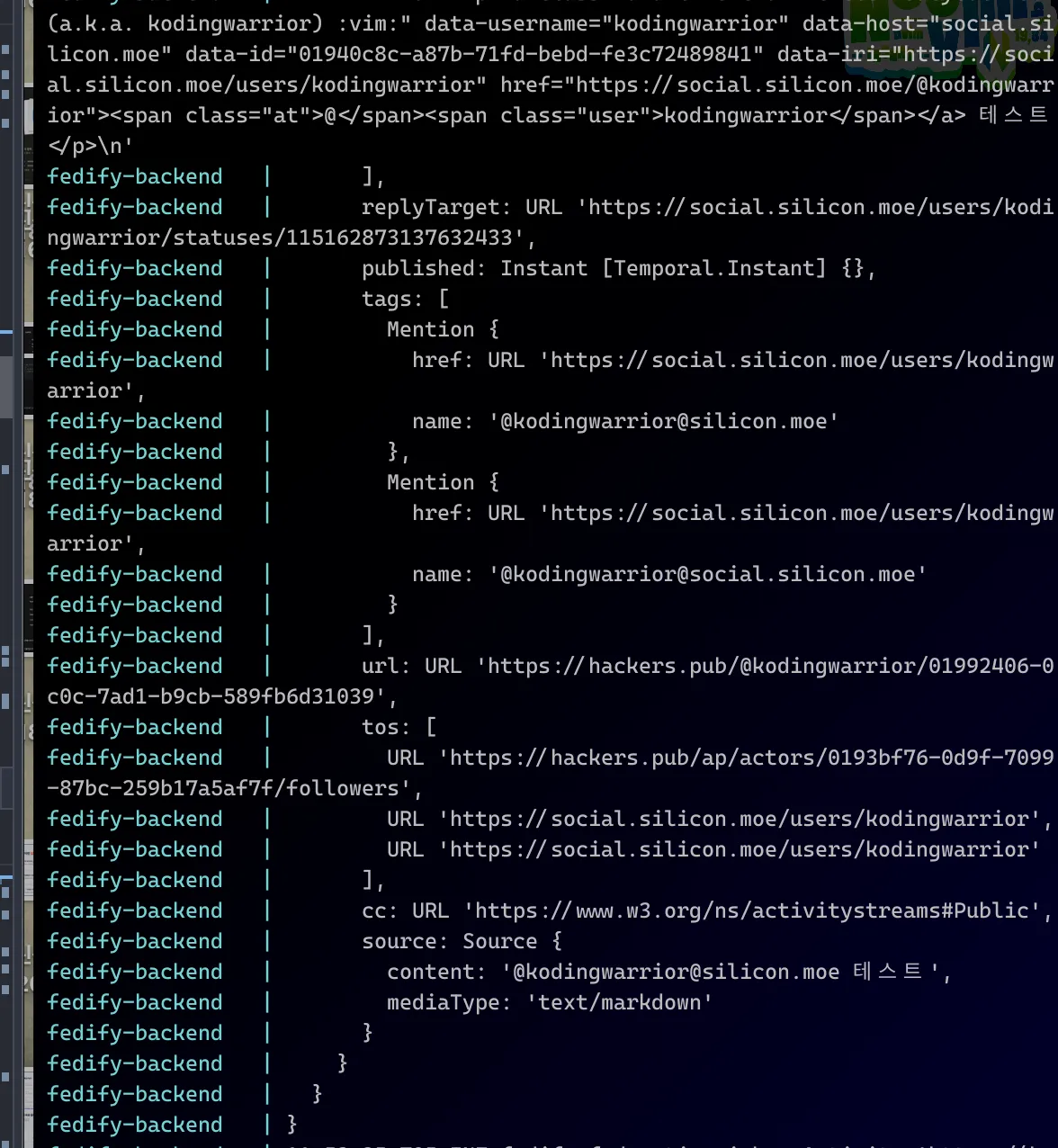Click the 'tags: [' line
The image size is (1058, 1148).
click(x=405, y=299)
